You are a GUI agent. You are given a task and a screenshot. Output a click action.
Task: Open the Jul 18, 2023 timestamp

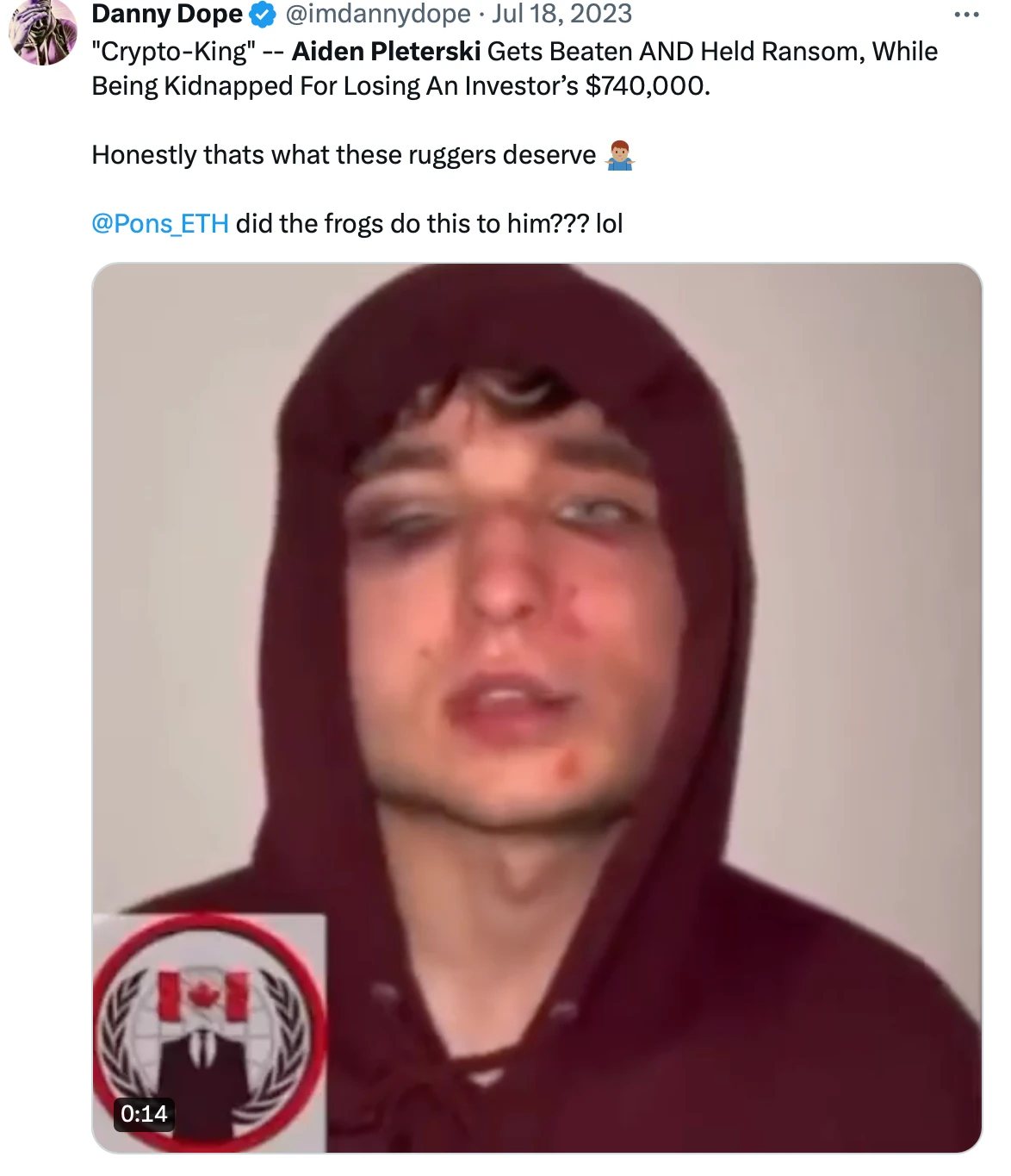(x=561, y=14)
